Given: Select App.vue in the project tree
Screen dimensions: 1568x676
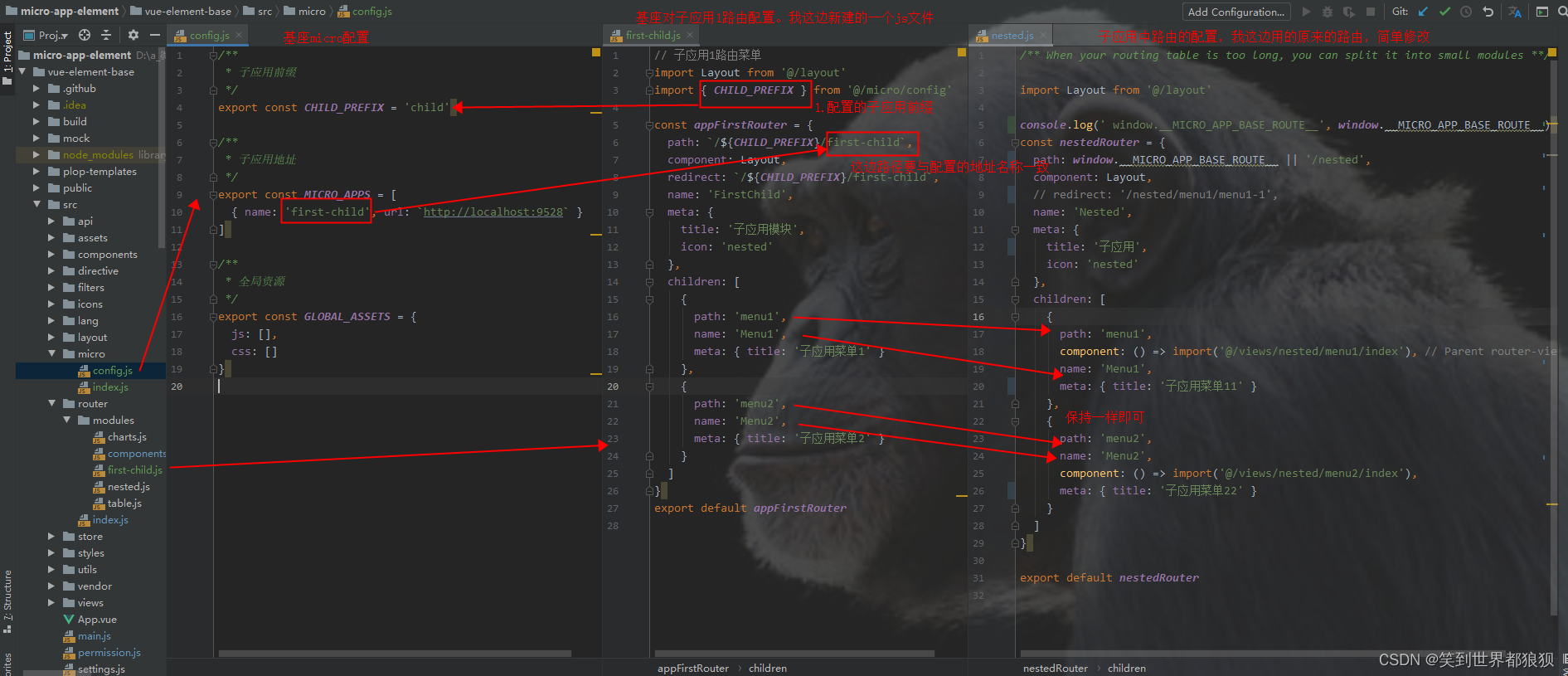Looking at the screenshot, I should tap(90, 620).
